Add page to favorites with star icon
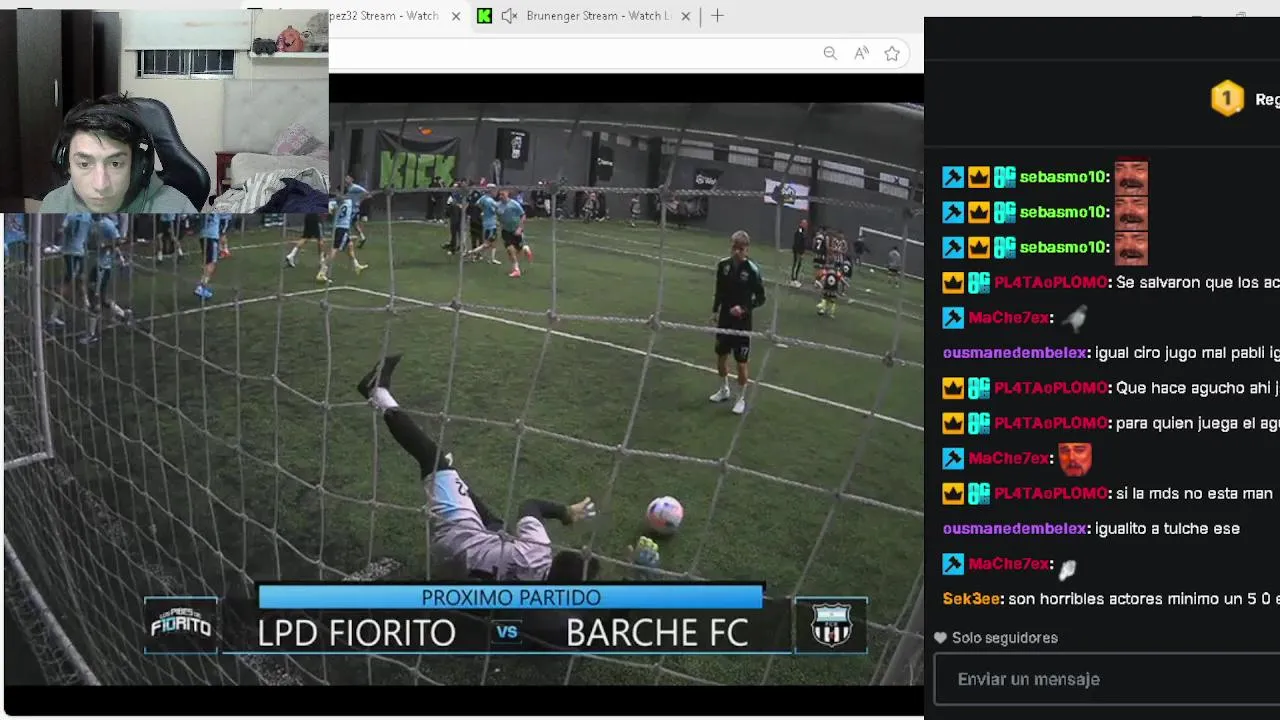1280x720 pixels. click(x=892, y=54)
